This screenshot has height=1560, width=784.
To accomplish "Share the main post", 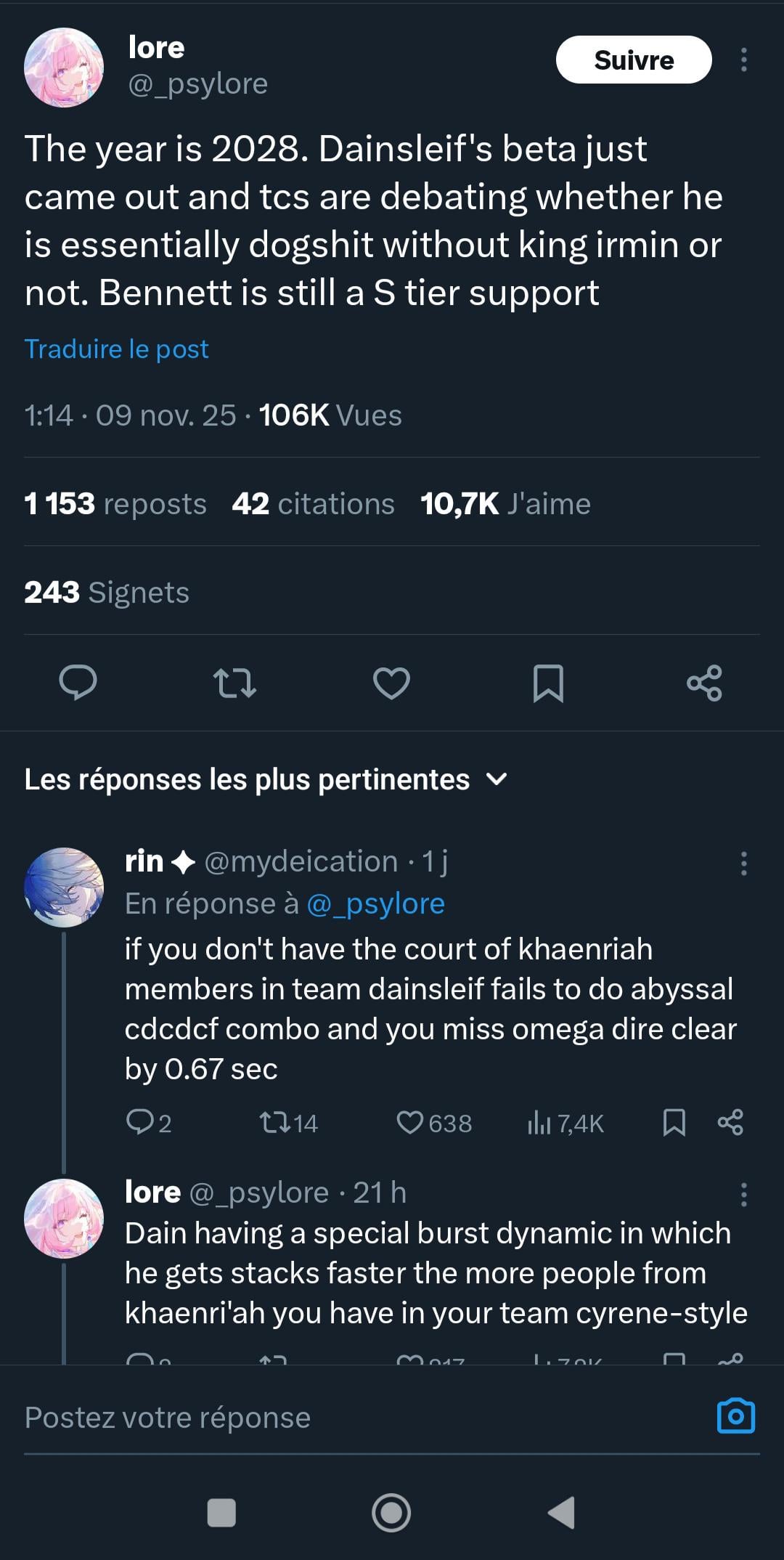I will tap(704, 683).
